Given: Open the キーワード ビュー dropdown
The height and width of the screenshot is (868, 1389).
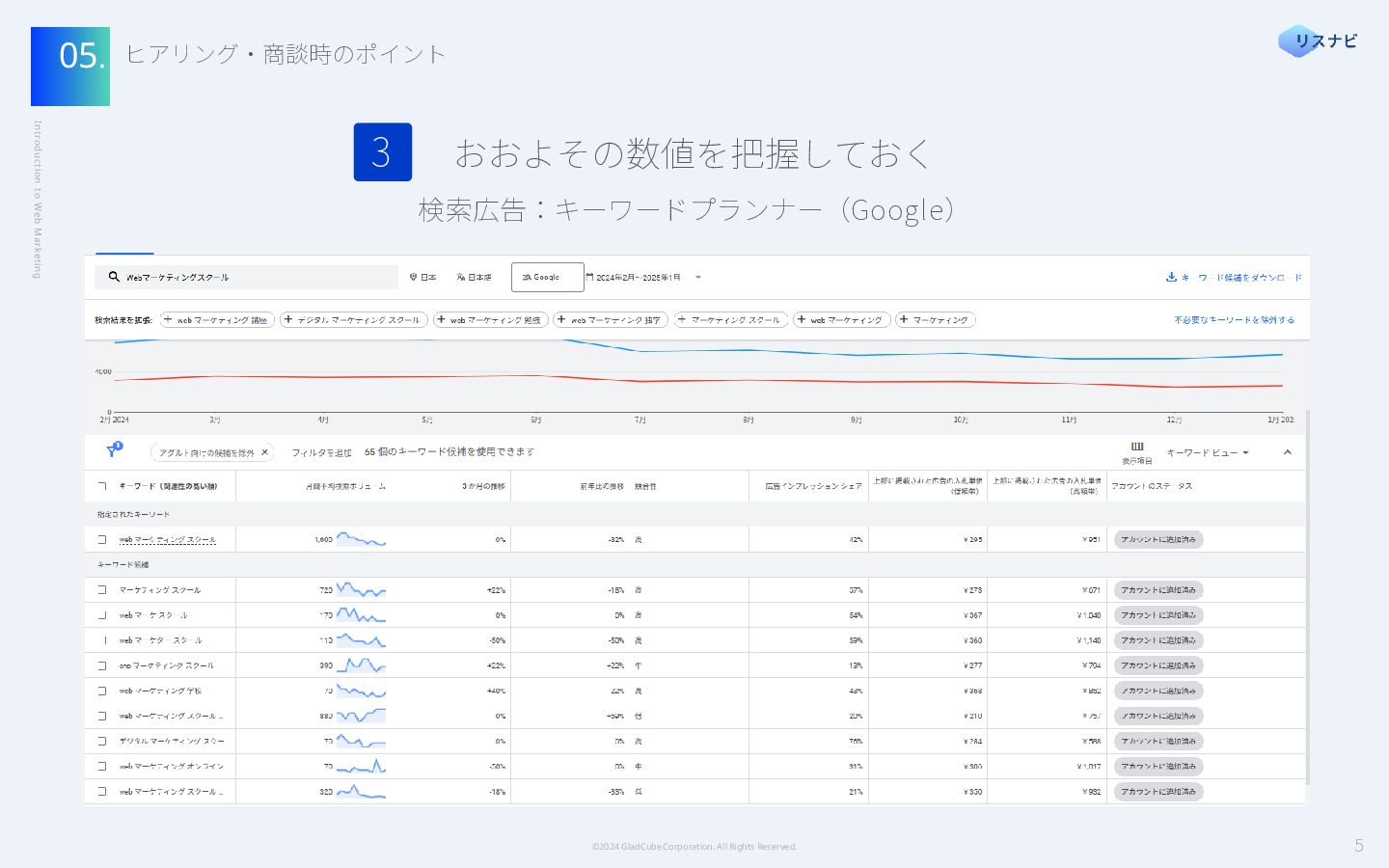Looking at the screenshot, I should click(x=1207, y=452).
